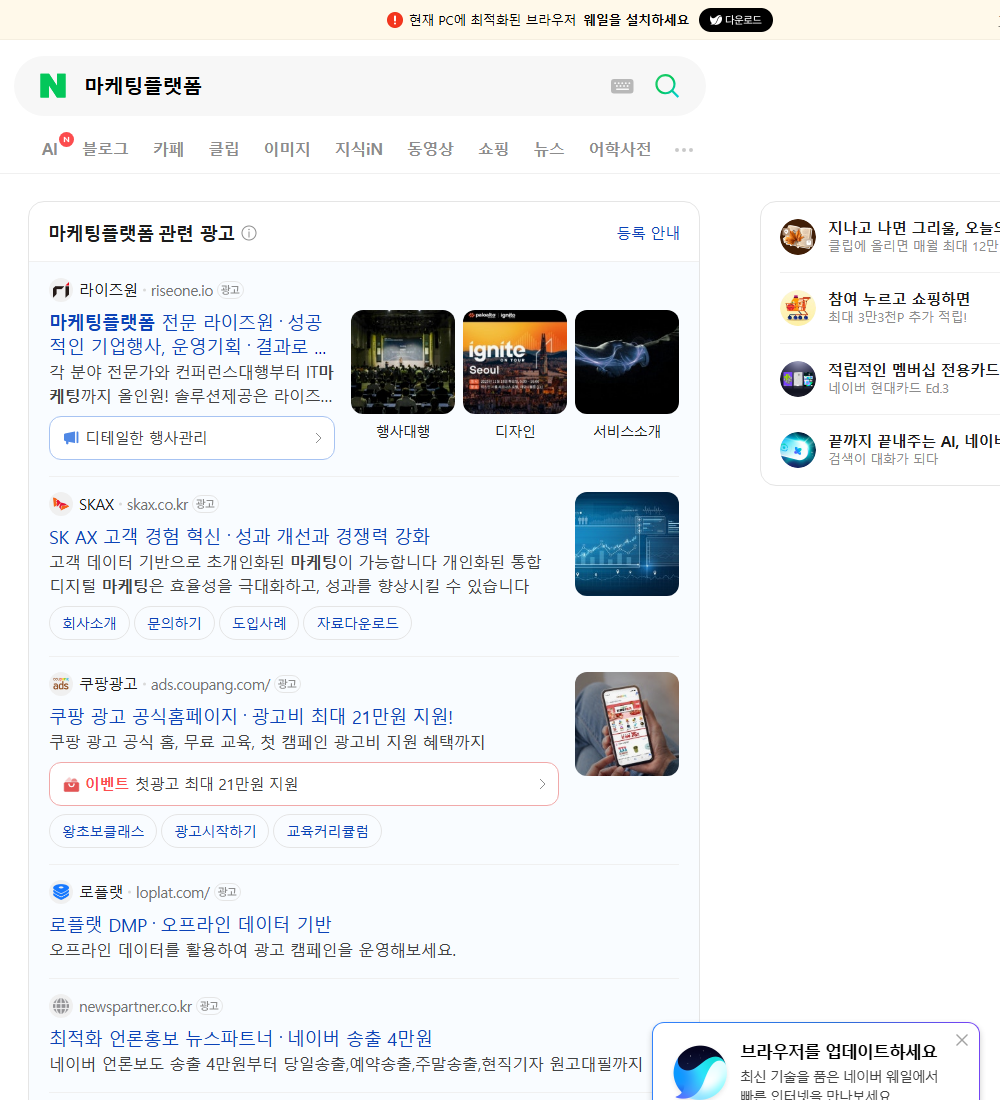Switch to the 이미지 tab
The width and height of the screenshot is (1000, 1100).
287,149
